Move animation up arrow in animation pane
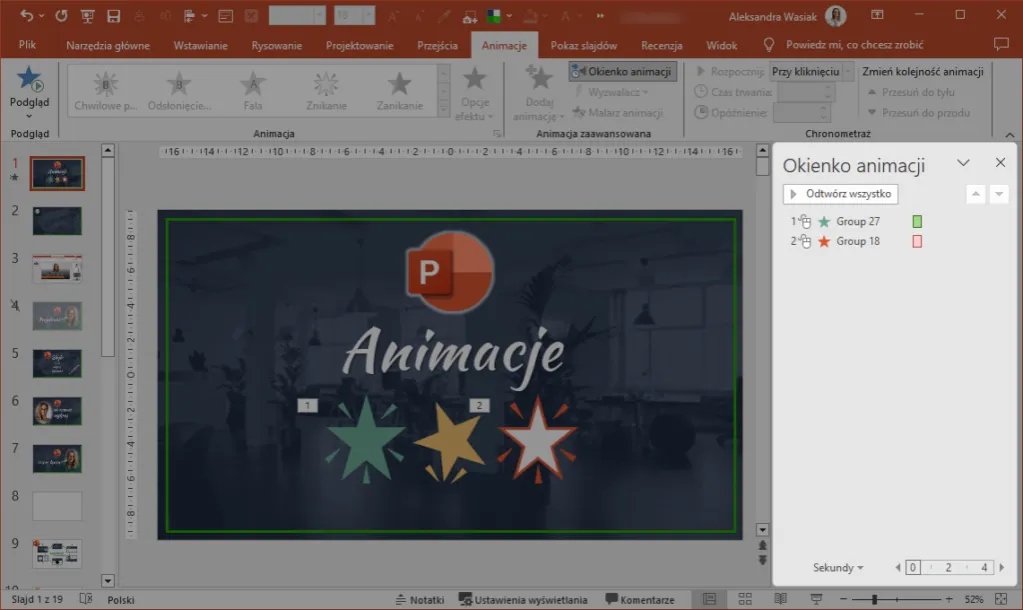This screenshot has height=610, width=1023. [975, 194]
